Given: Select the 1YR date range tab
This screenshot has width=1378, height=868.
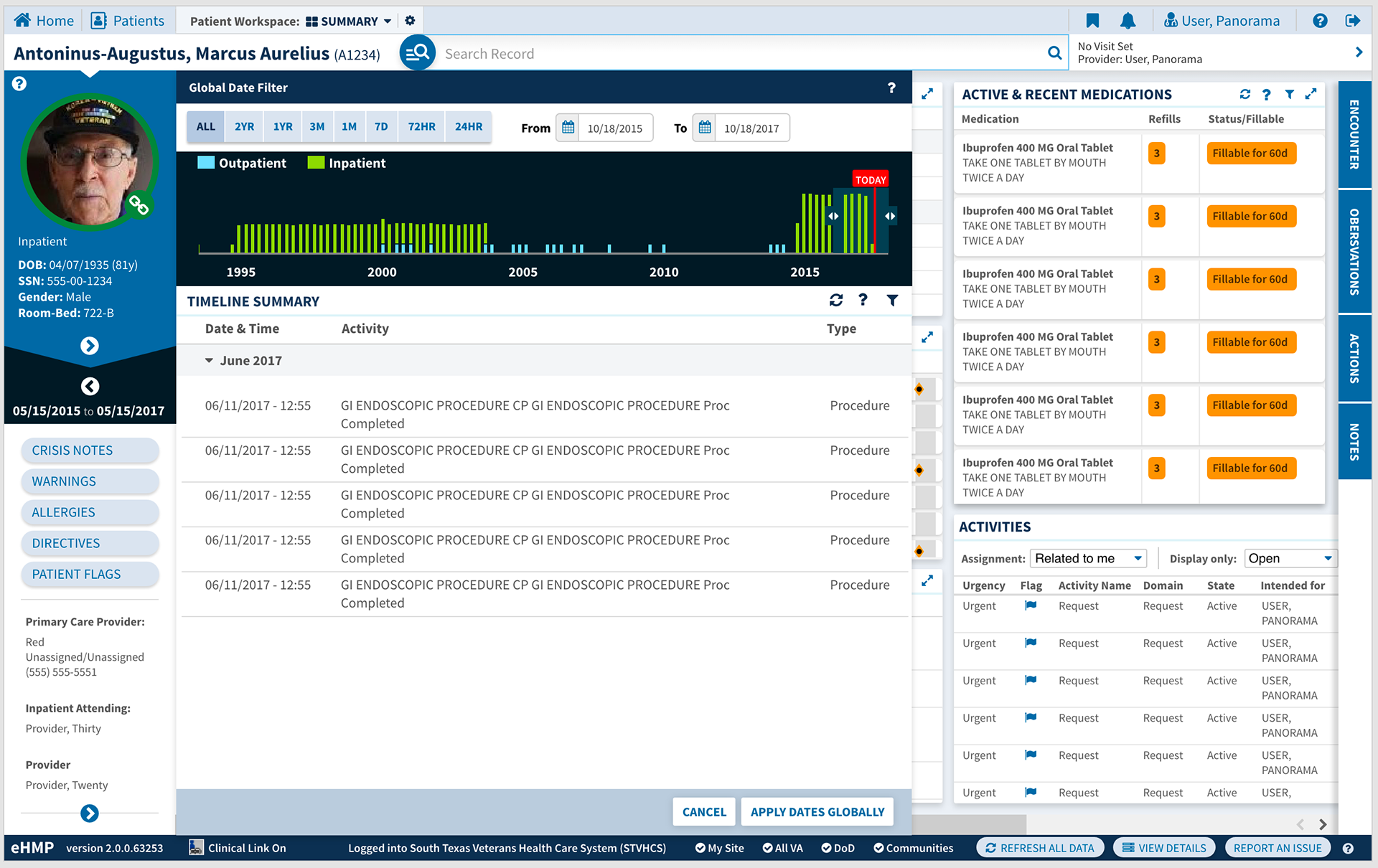Looking at the screenshot, I should tap(283, 126).
